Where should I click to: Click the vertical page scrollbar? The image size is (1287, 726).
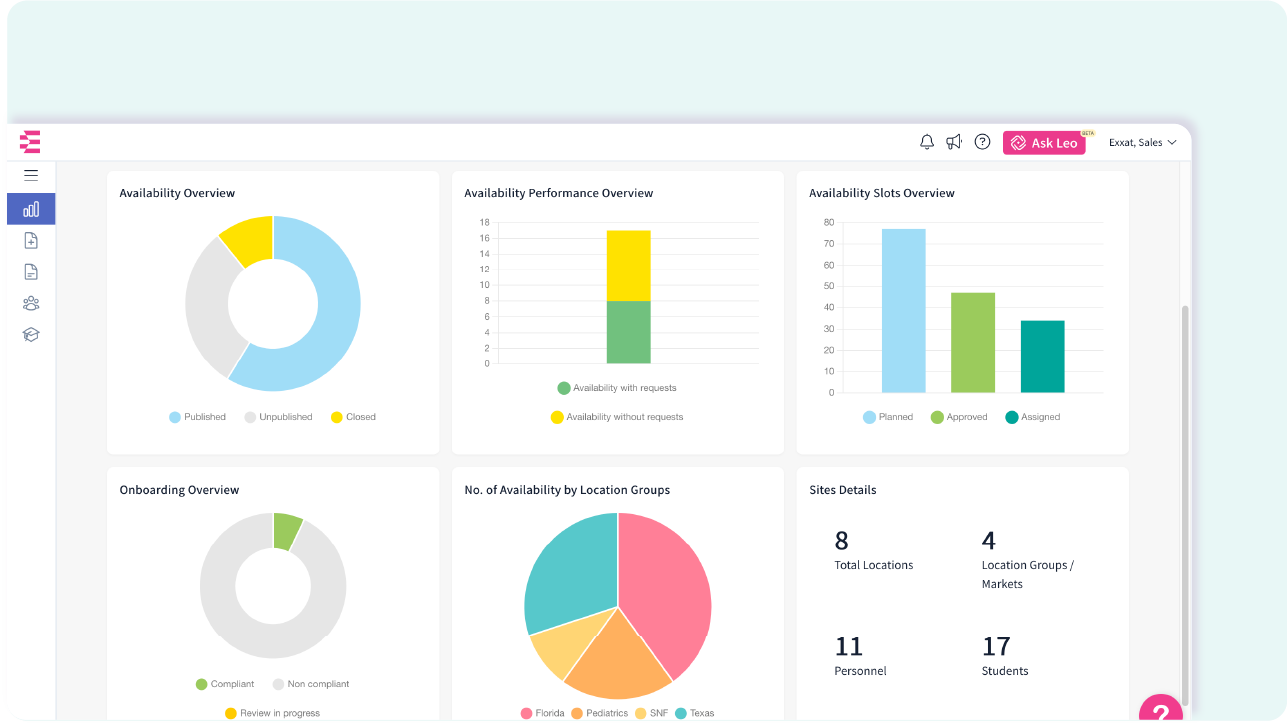(1186, 505)
